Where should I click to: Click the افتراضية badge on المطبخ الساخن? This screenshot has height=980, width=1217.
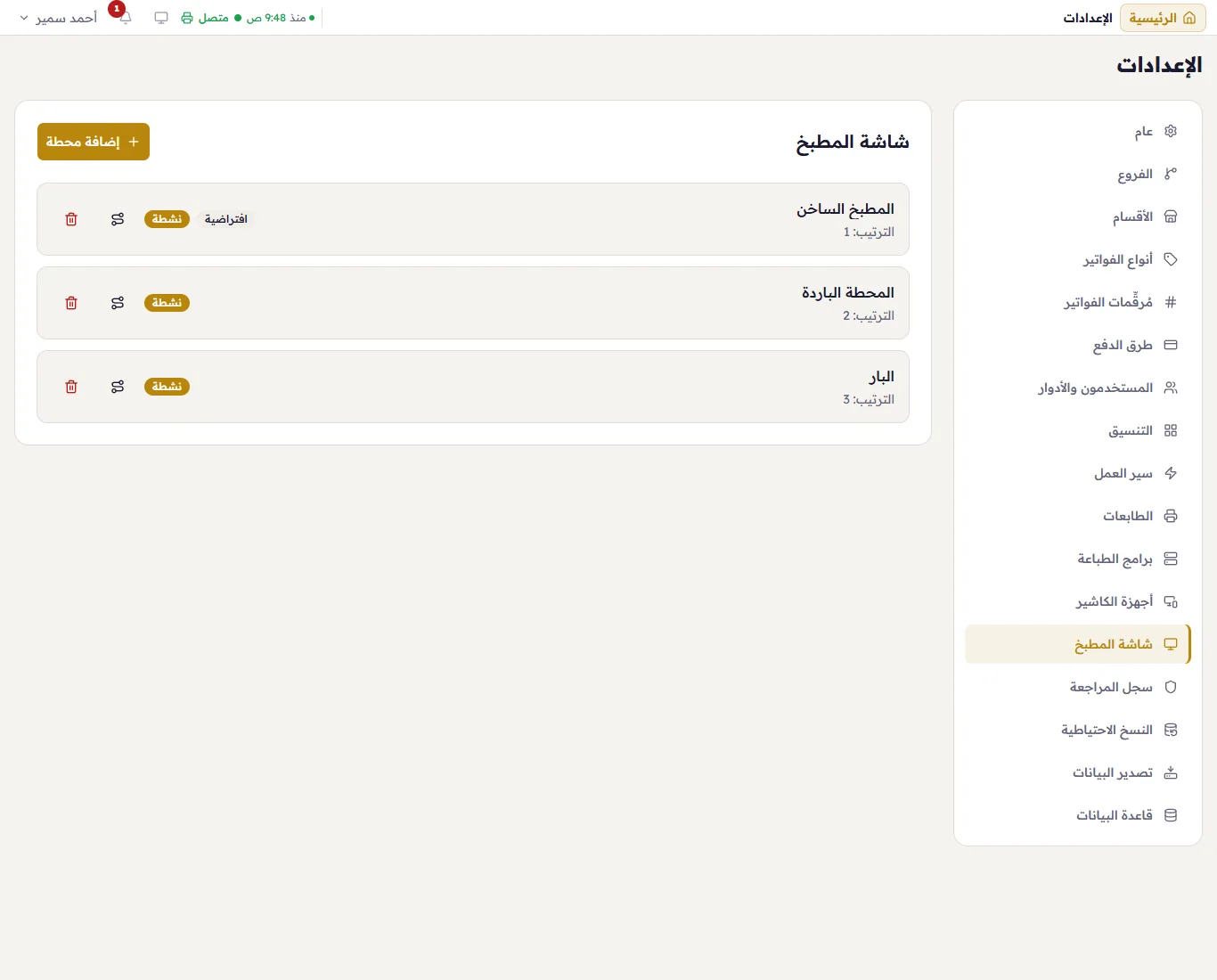coord(226,219)
